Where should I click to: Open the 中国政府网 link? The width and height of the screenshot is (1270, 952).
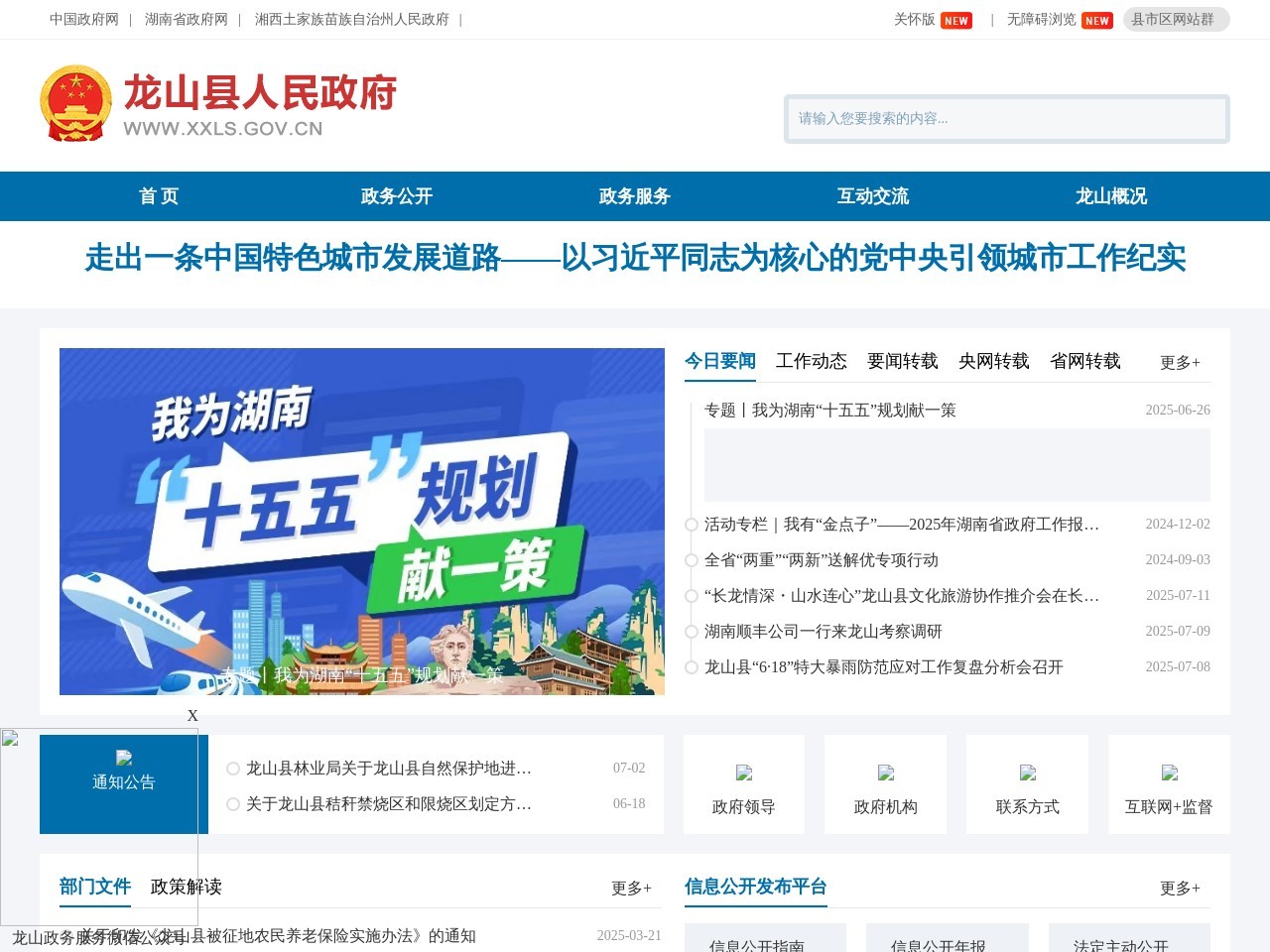click(x=83, y=19)
